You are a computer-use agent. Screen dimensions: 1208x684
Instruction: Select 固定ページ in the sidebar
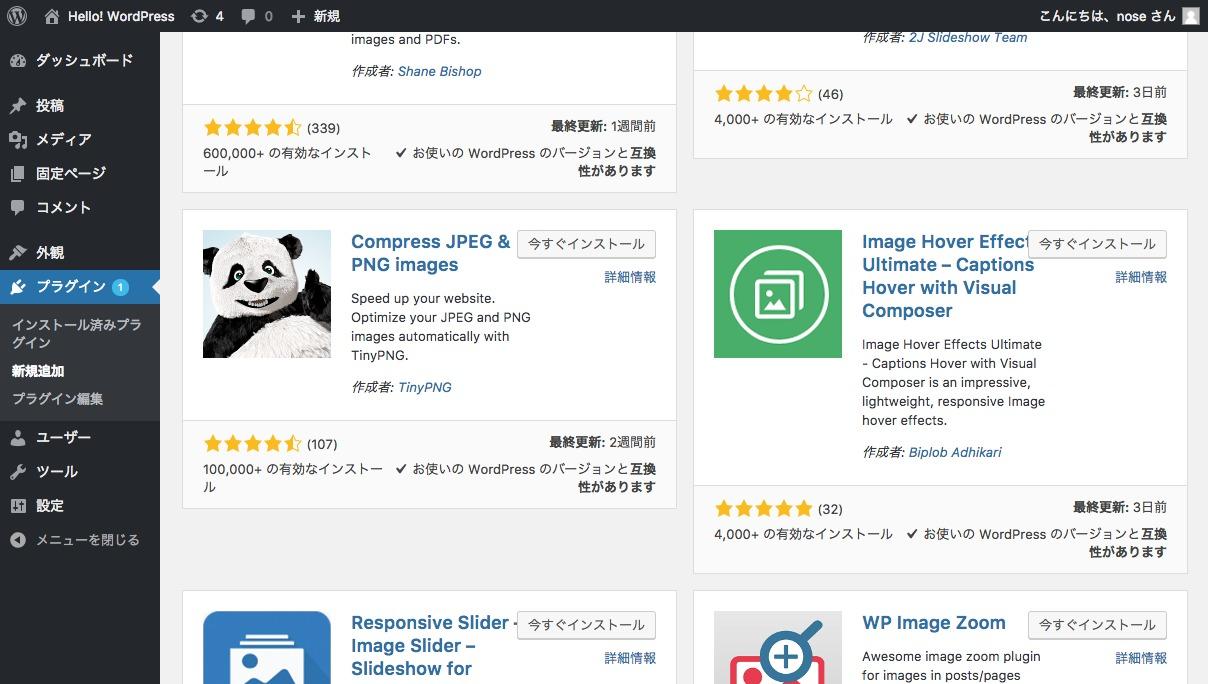(x=71, y=174)
